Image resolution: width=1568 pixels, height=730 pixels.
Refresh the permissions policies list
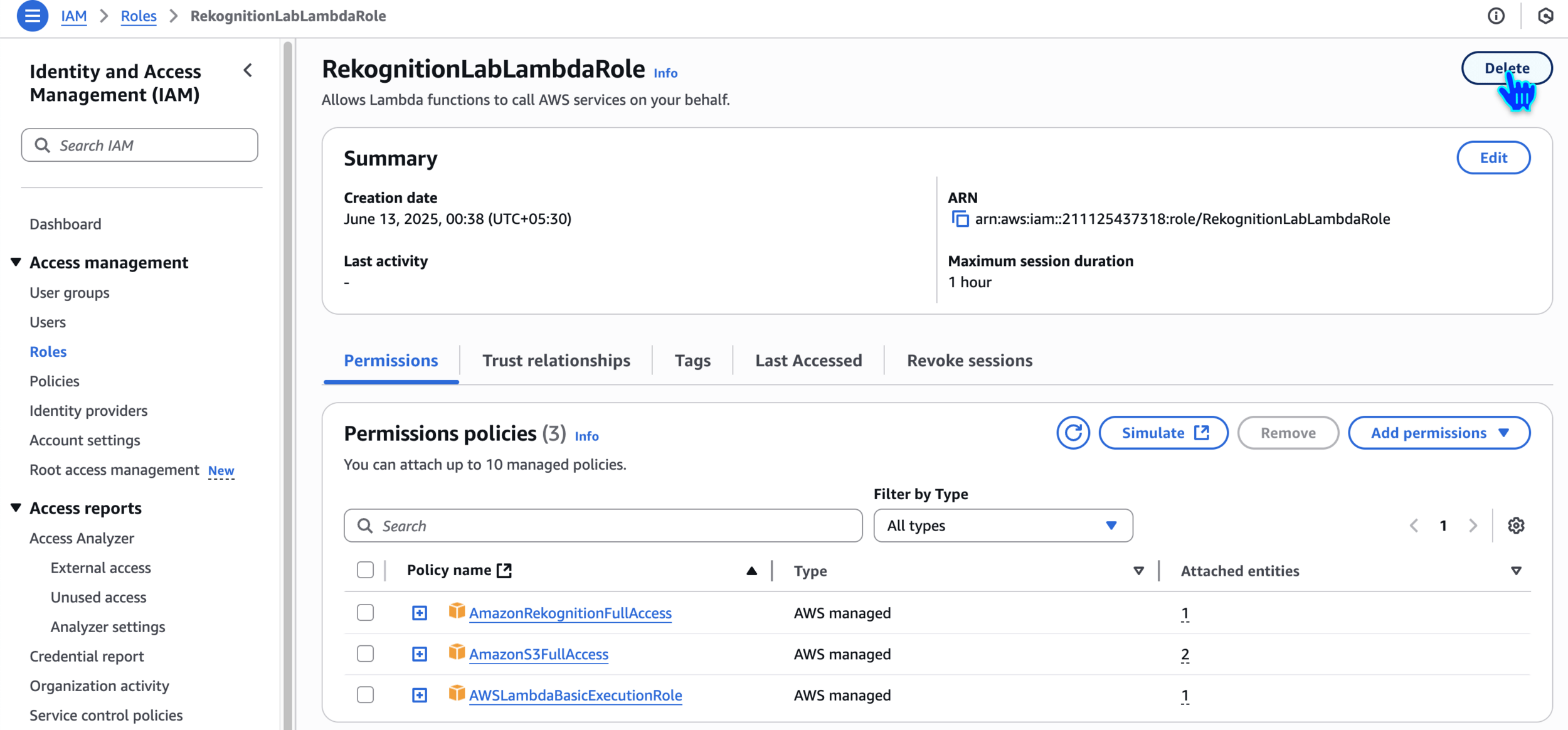tap(1073, 433)
